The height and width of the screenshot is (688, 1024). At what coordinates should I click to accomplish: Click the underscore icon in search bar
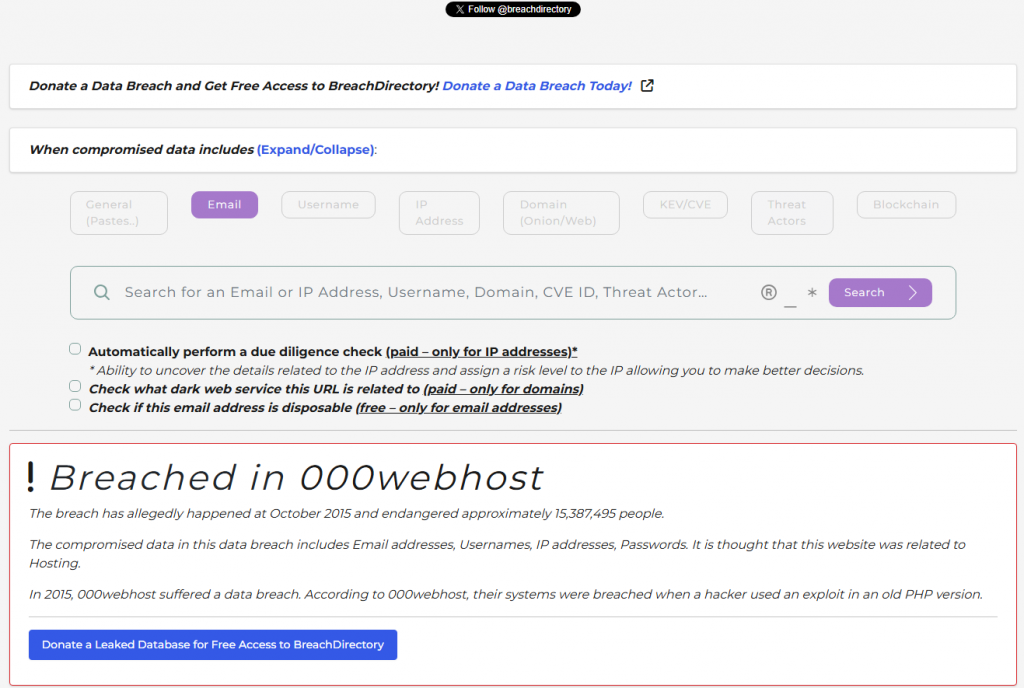click(790, 296)
